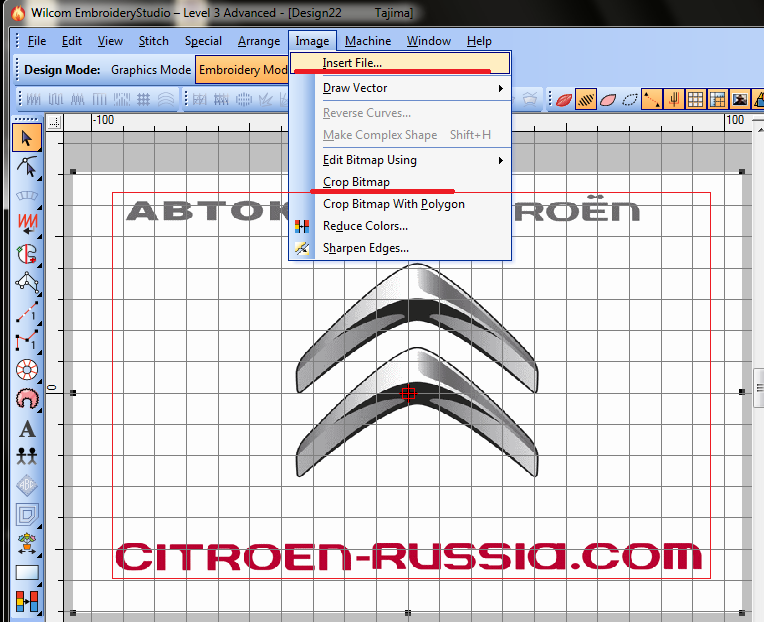Switch to Graphics Mode
The width and height of the screenshot is (764, 622).
tap(150, 70)
